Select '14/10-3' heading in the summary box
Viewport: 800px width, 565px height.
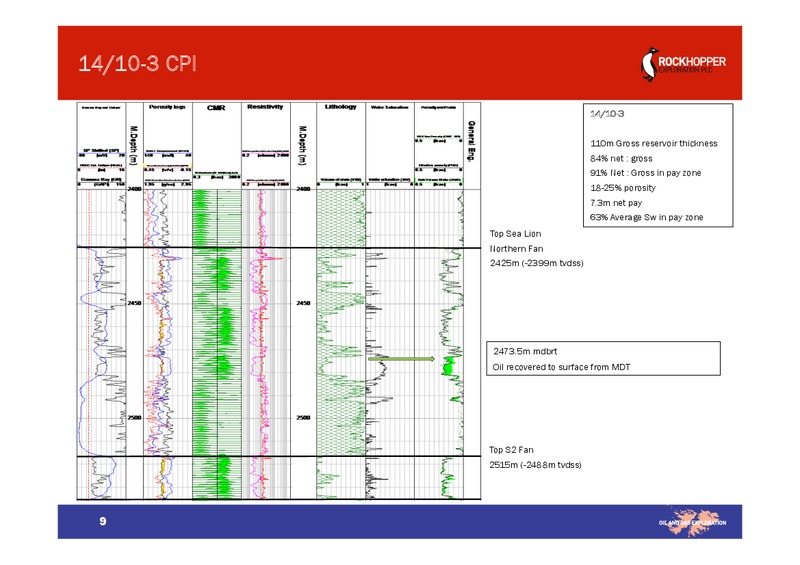607,114
